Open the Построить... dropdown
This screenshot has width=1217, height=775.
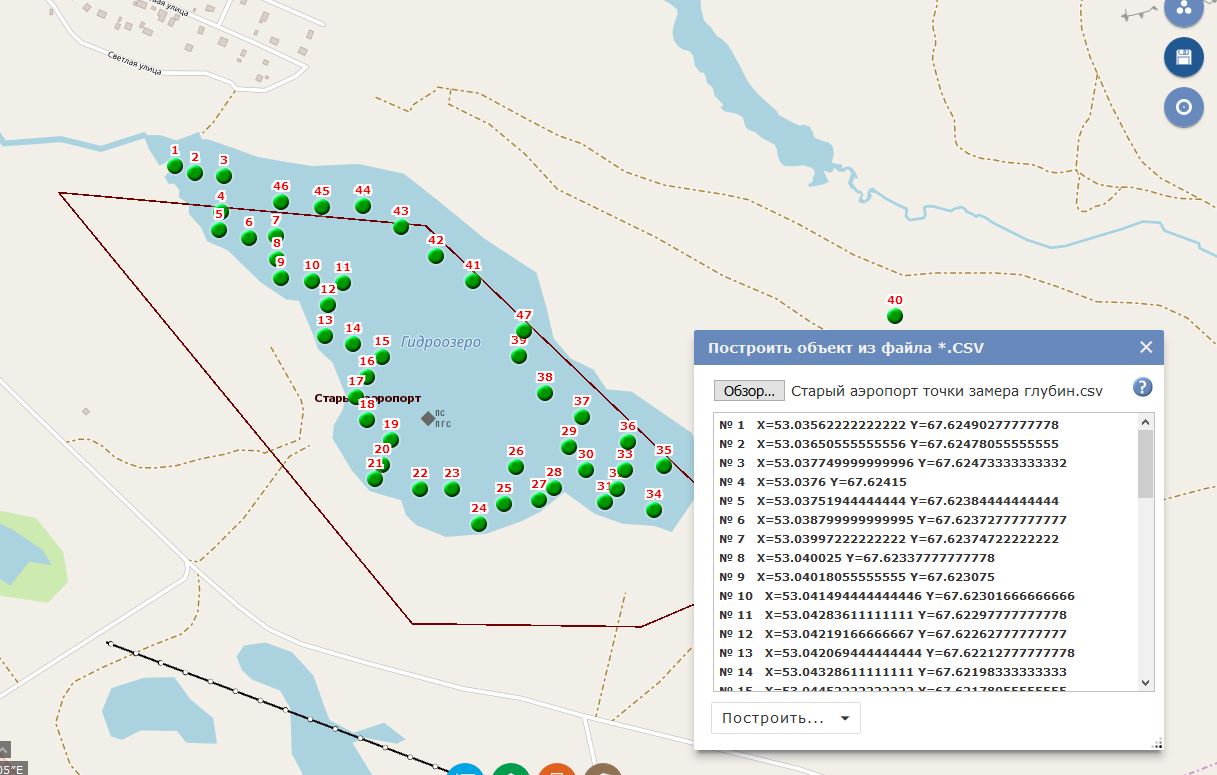[x=786, y=718]
